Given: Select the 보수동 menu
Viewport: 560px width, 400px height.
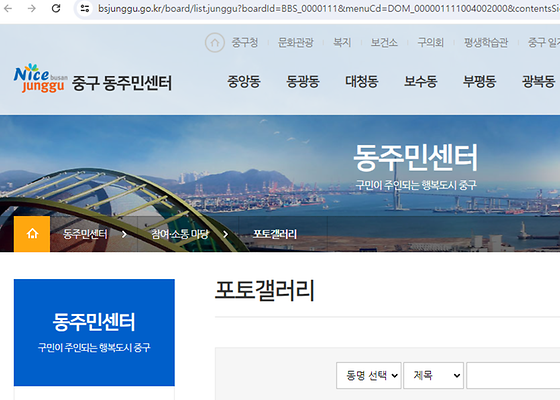Looking at the screenshot, I should [x=421, y=81].
